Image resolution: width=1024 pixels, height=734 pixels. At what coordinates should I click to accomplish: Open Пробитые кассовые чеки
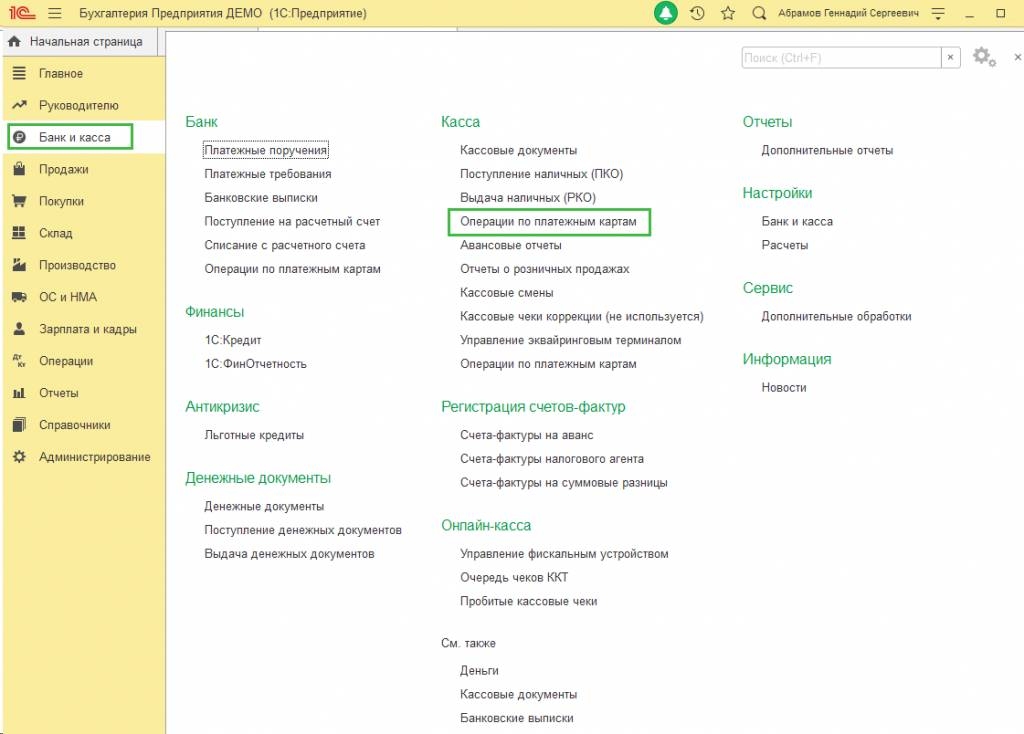point(528,601)
